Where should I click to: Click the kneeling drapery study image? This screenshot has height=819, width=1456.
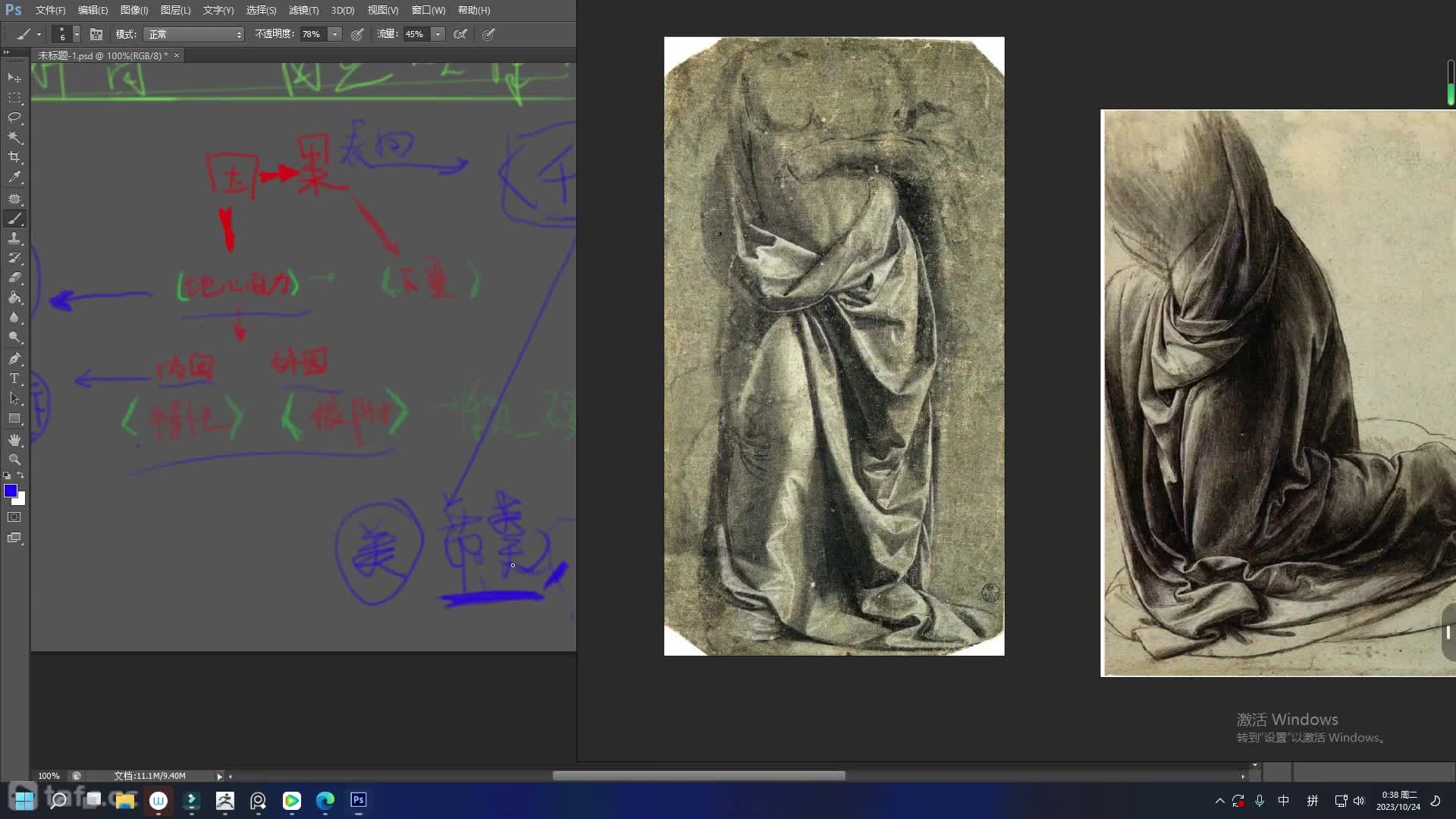point(1278,393)
